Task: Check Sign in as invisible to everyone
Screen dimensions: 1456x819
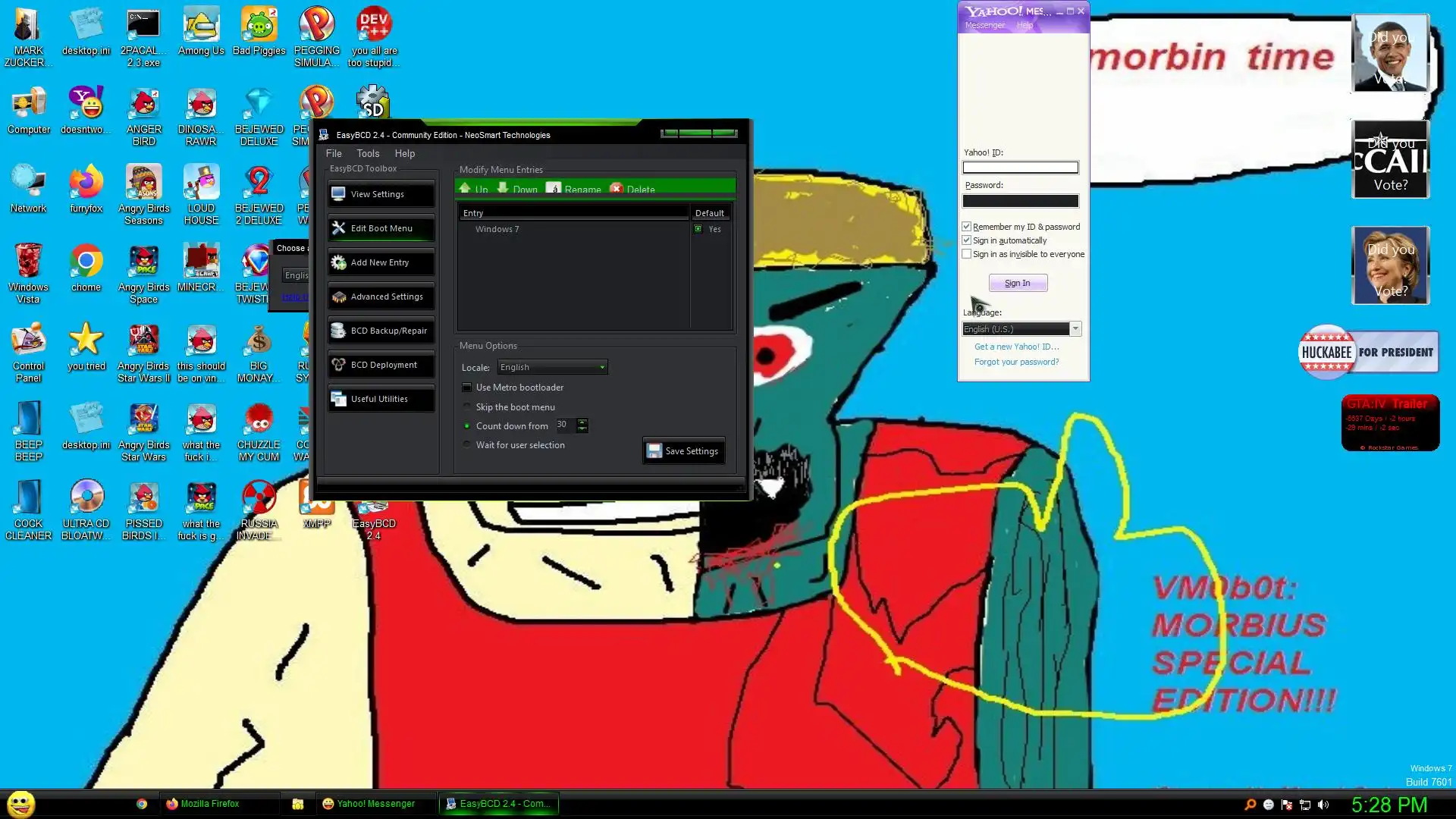Action: coord(967,254)
